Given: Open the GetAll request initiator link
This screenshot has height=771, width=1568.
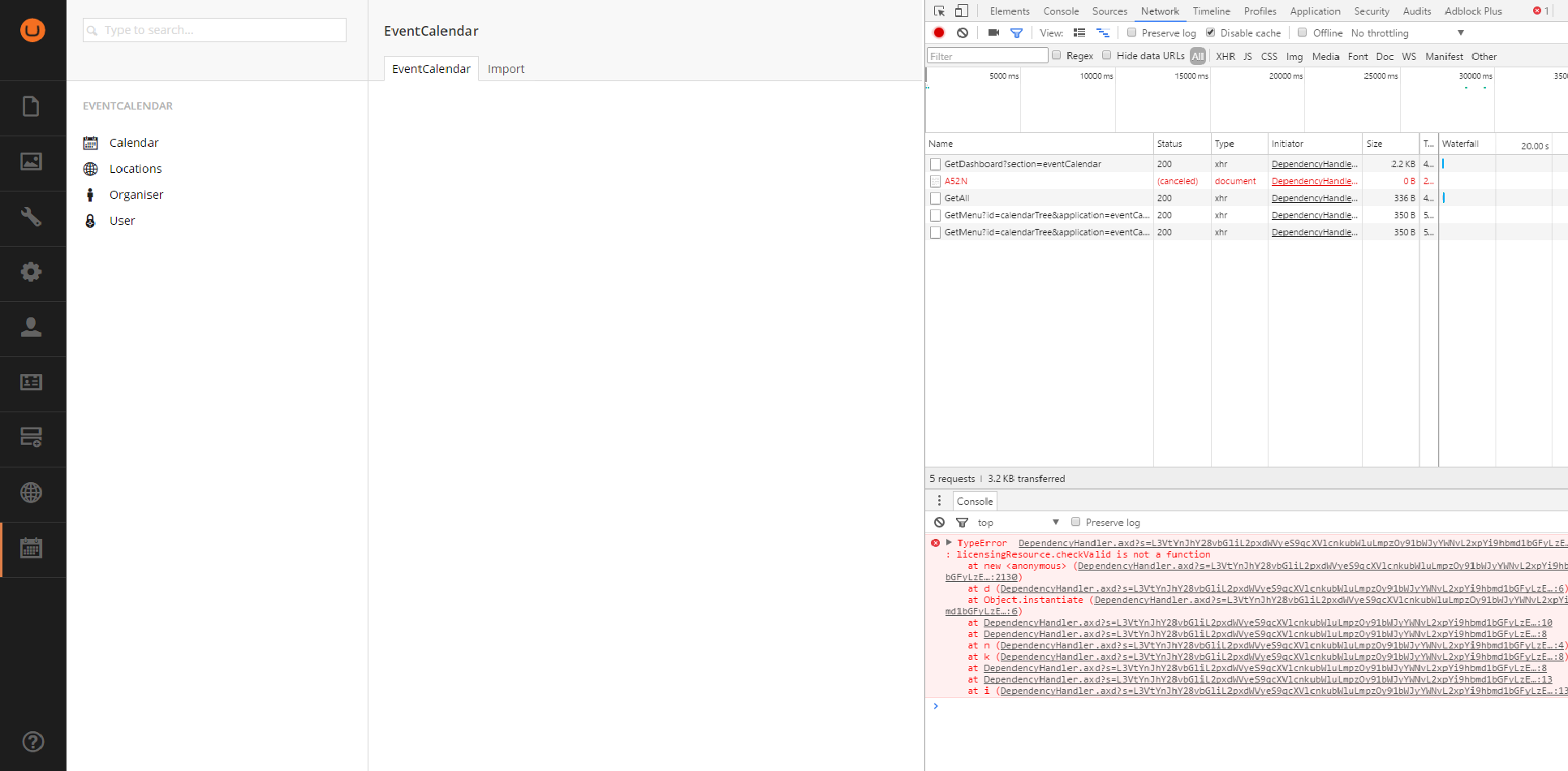Looking at the screenshot, I should point(1314,198).
